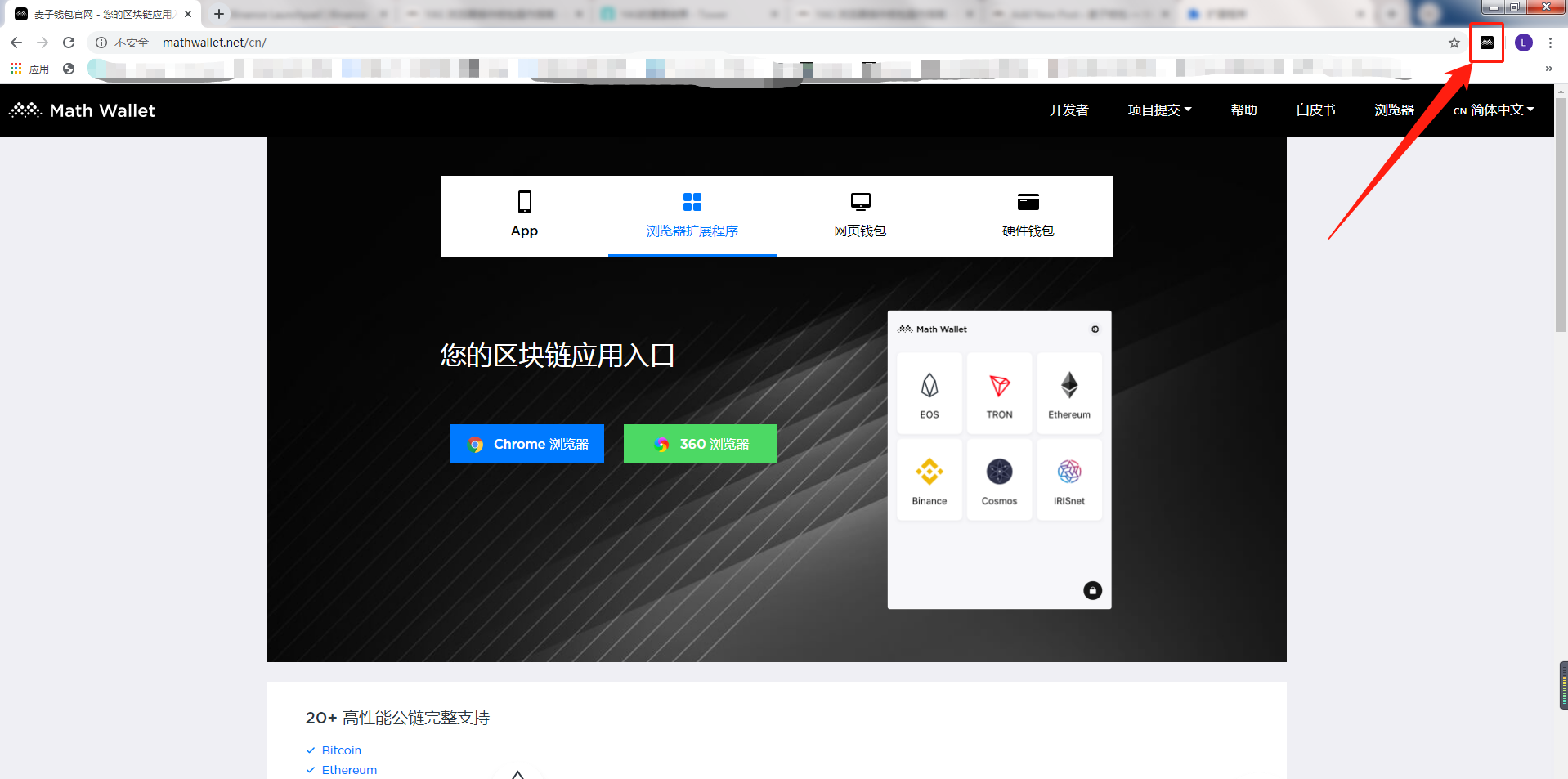The height and width of the screenshot is (779, 1568).
Task: Open the globe bookmark in bookmarks bar
Action: [x=69, y=69]
